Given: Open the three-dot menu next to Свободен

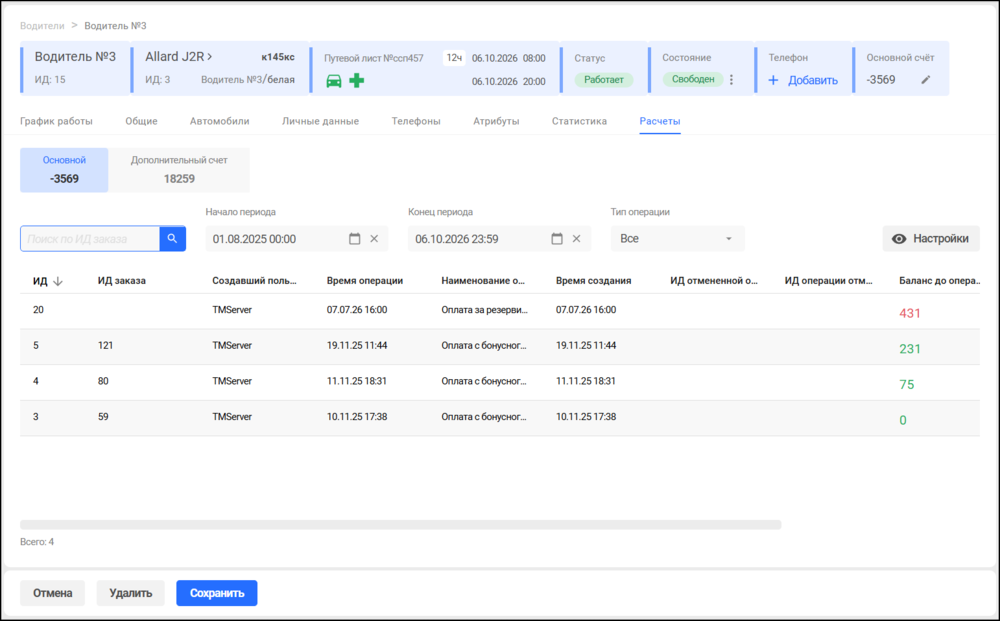Looking at the screenshot, I should coord(732,80).
